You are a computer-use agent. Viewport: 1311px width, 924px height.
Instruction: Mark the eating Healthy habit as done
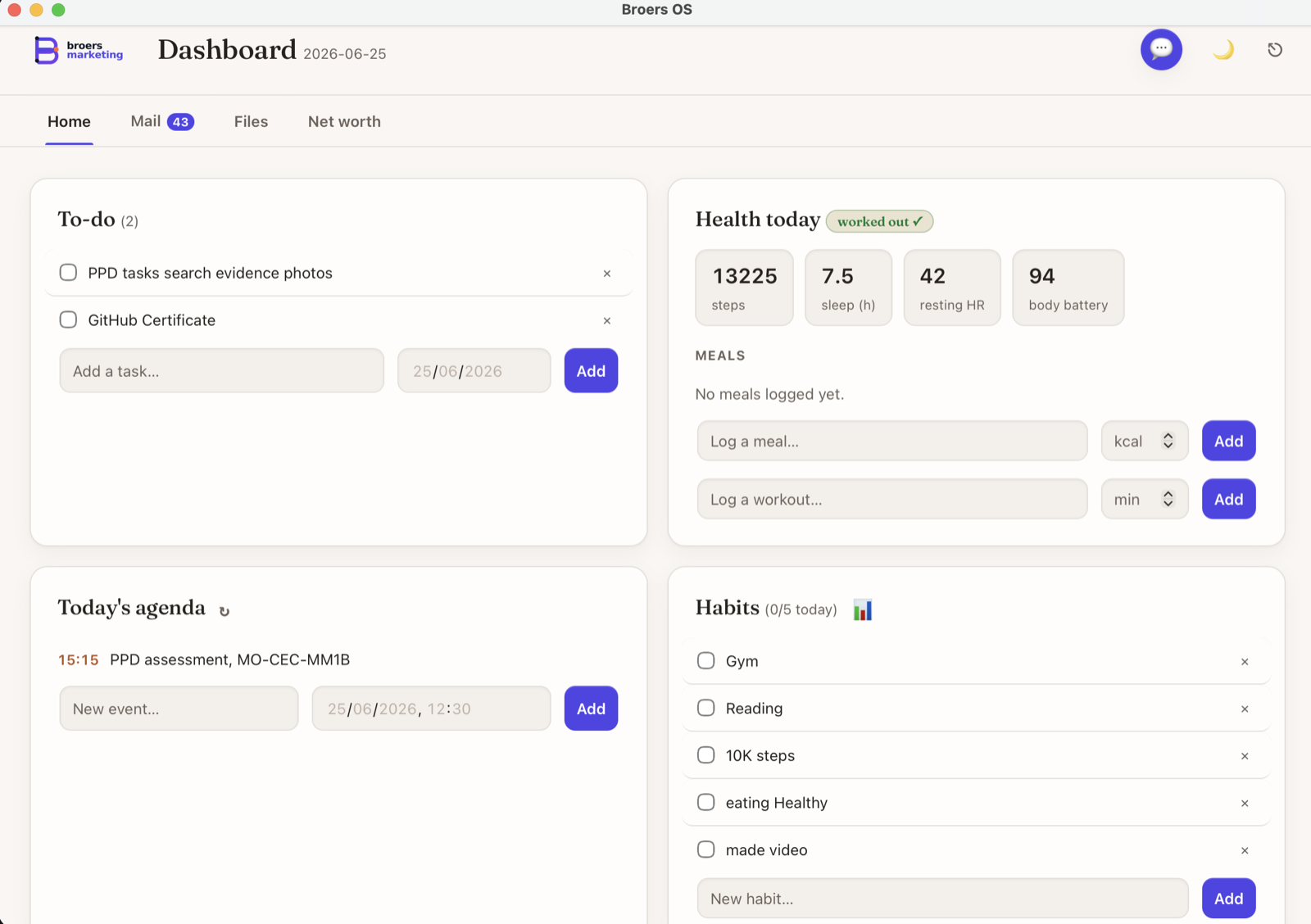click(705, 802)
